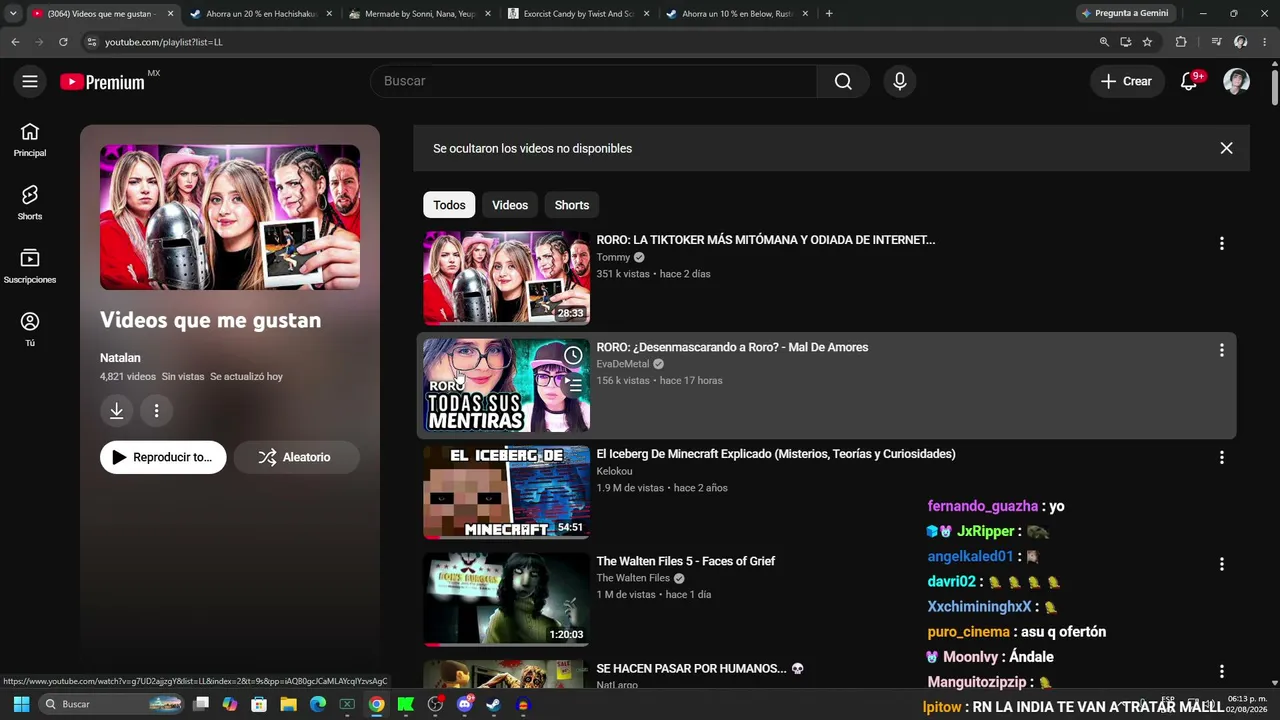The height and width of the screenshot is (720, 1280).
Task: Select the Videos filter chip
Action: 510,205
